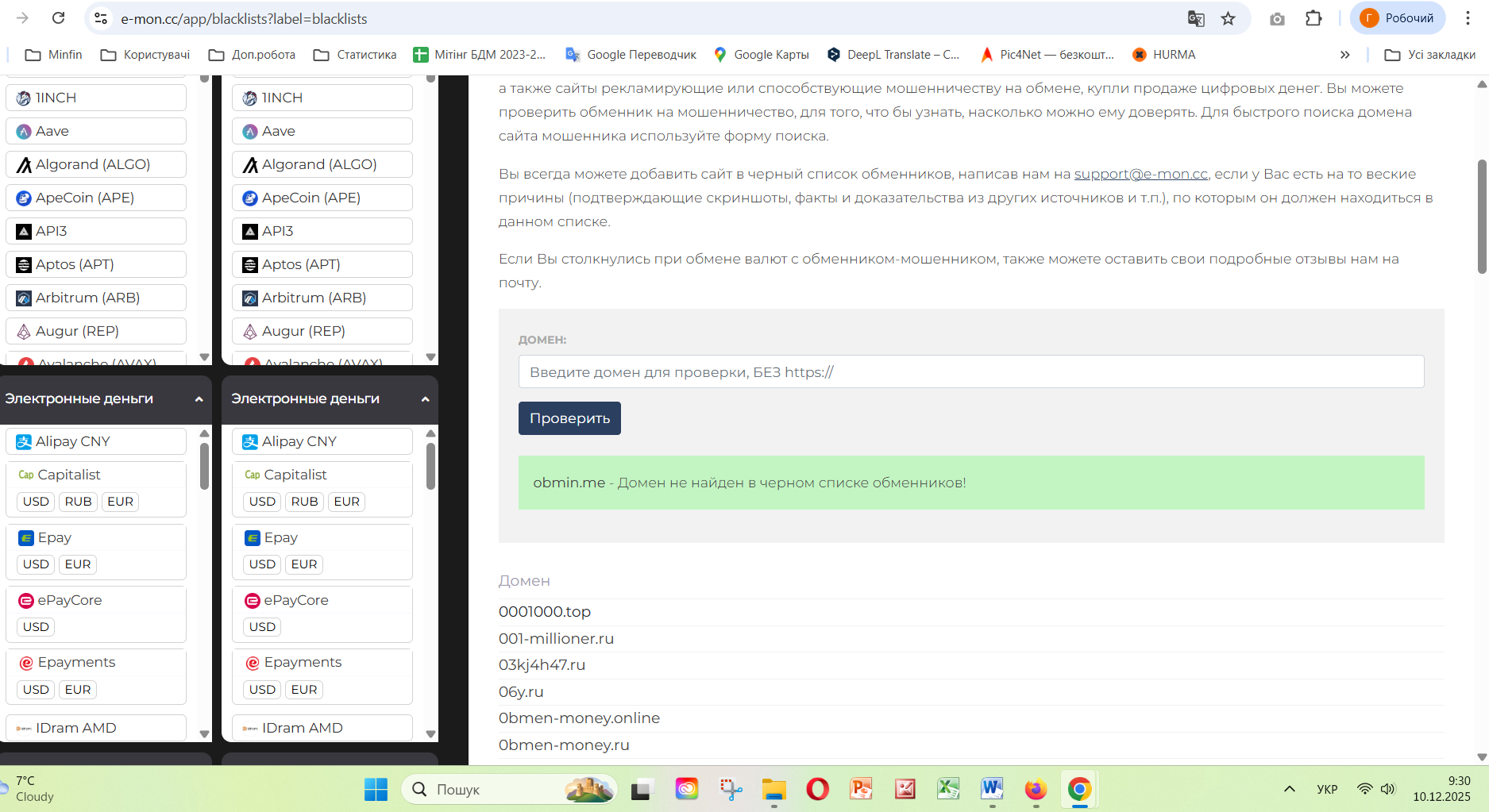Viewport: 1489px width, 812px height.
Task: Pick Aptos (APT) in the right column
Action: pyautogui.click(x=322, y=264)
